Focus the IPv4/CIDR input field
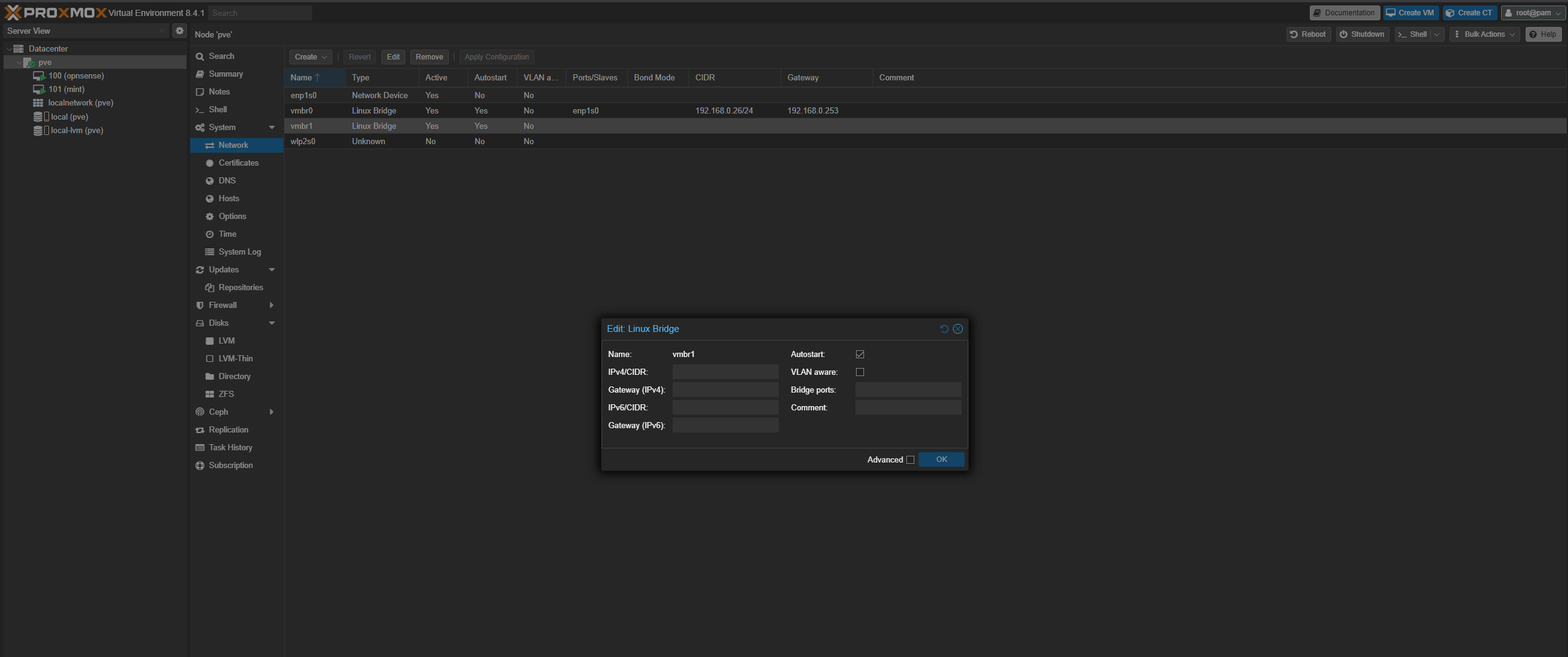The height and width of the screenshot is (657, 1568). pyautogui.click(x=725, y=372)
